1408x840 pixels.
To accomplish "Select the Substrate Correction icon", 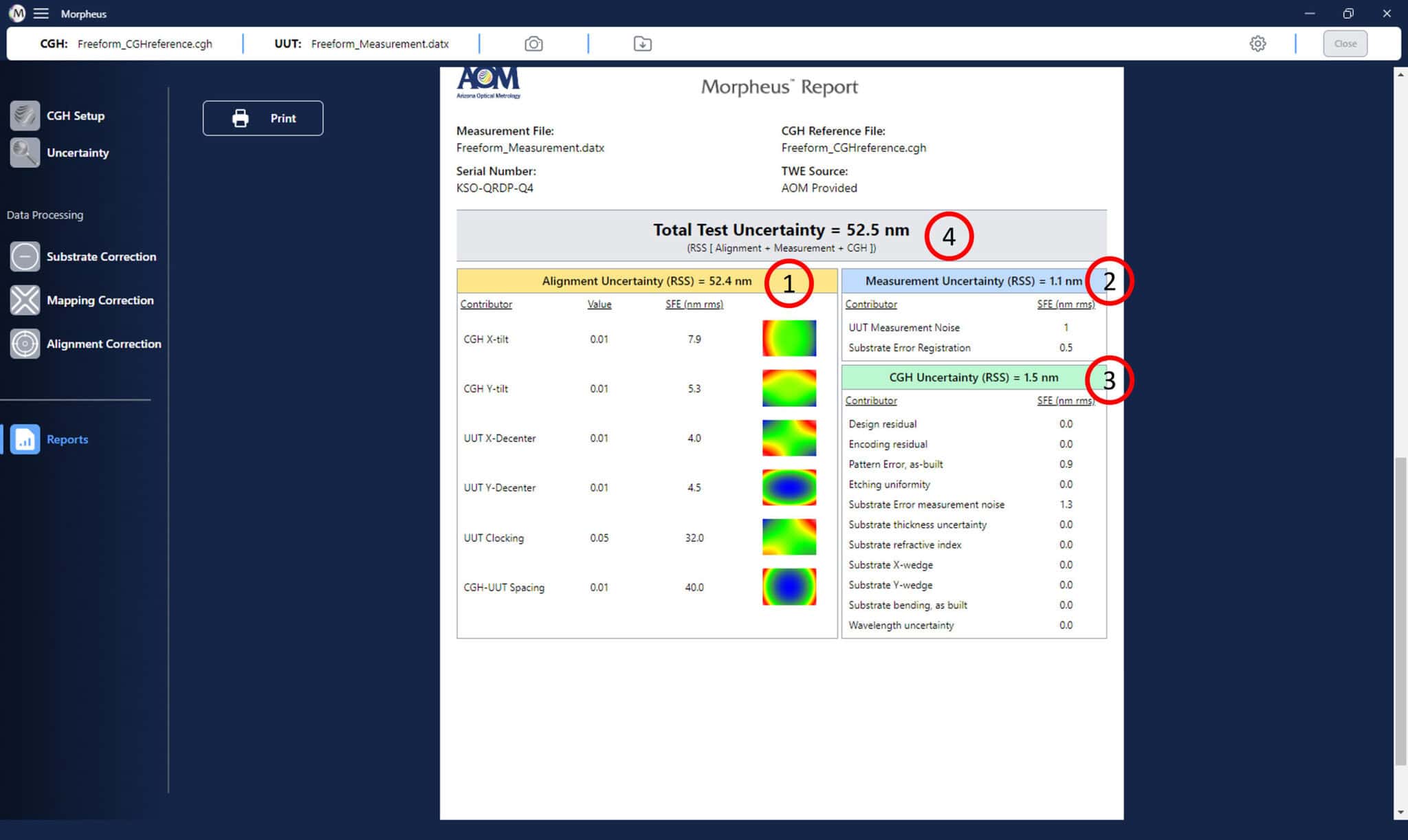I will click(25, 256).
